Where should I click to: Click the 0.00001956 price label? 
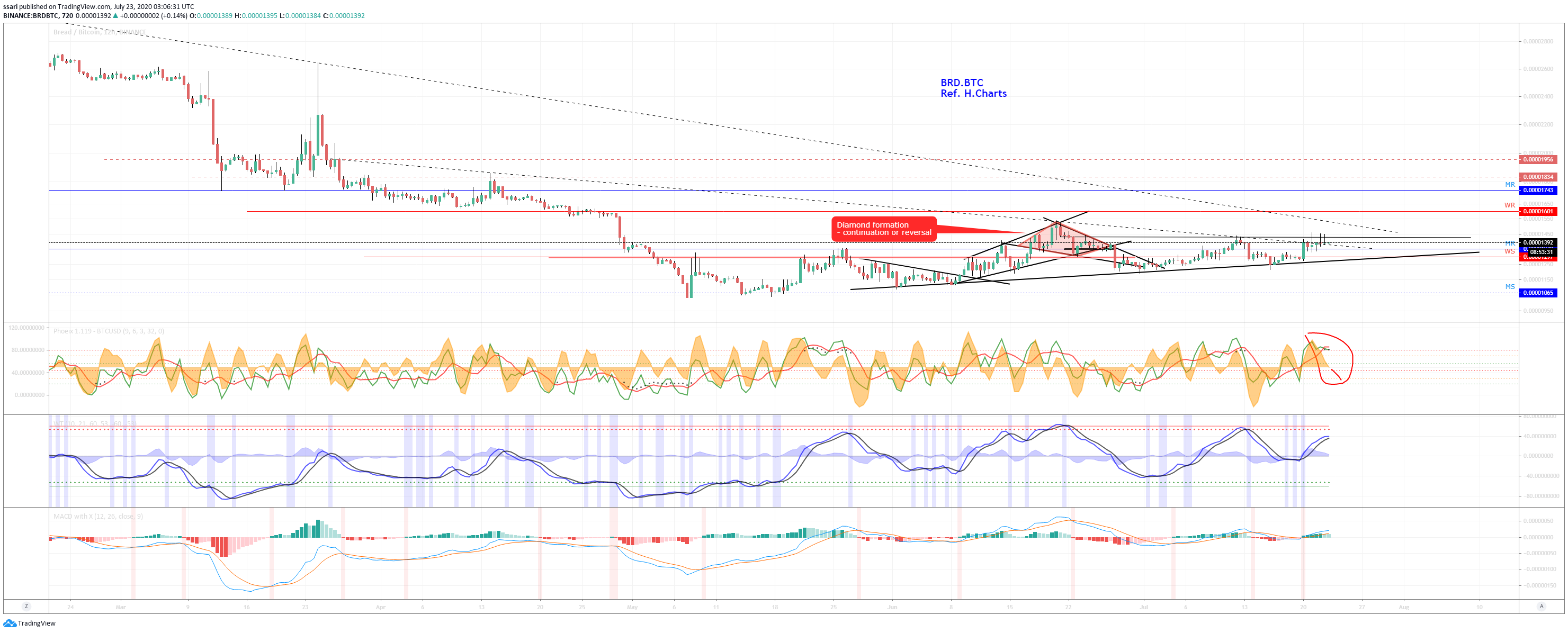(1538, 159)
